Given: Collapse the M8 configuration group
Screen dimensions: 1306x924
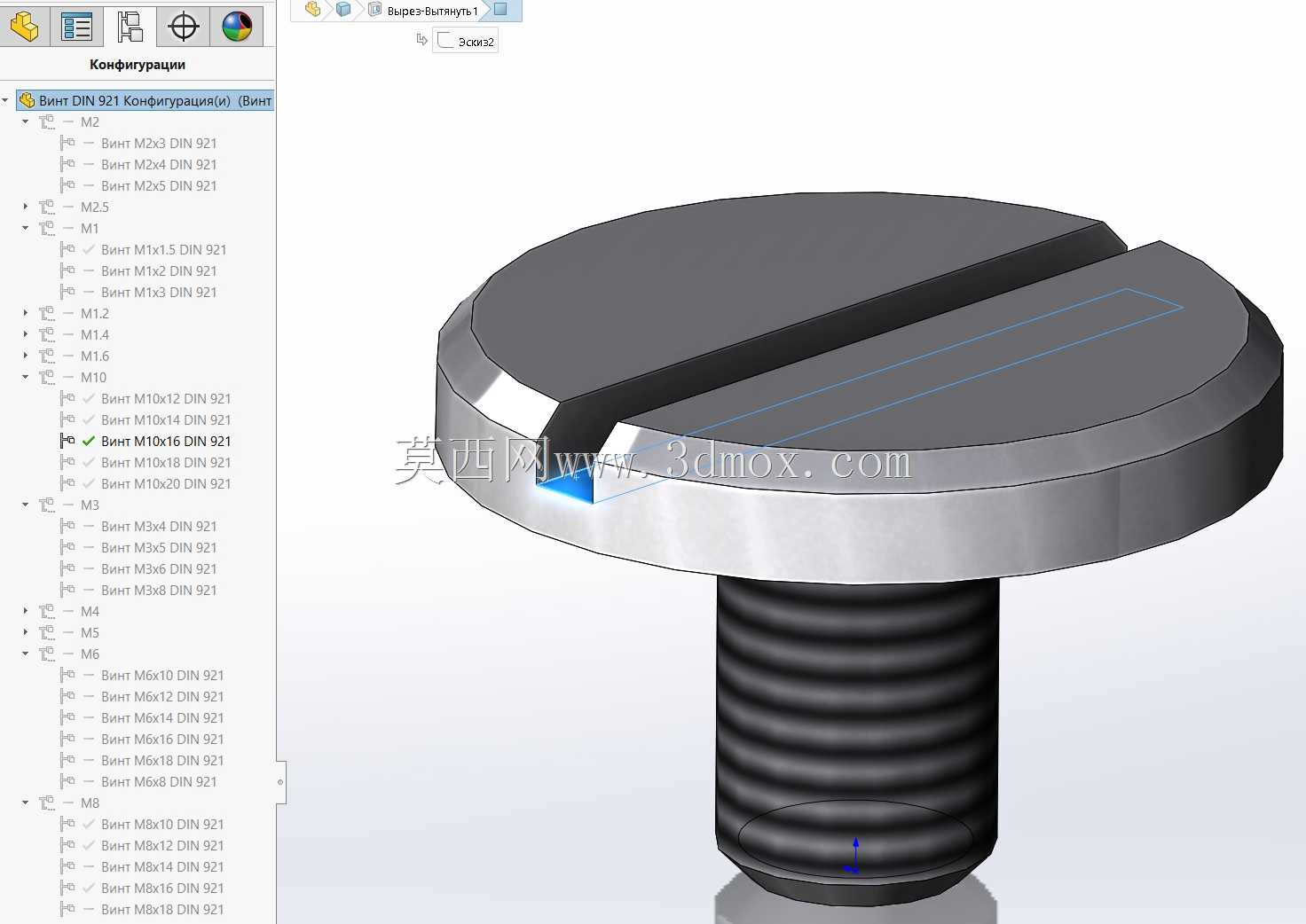Looking at the screenshot, I should (x=26, y=803).
